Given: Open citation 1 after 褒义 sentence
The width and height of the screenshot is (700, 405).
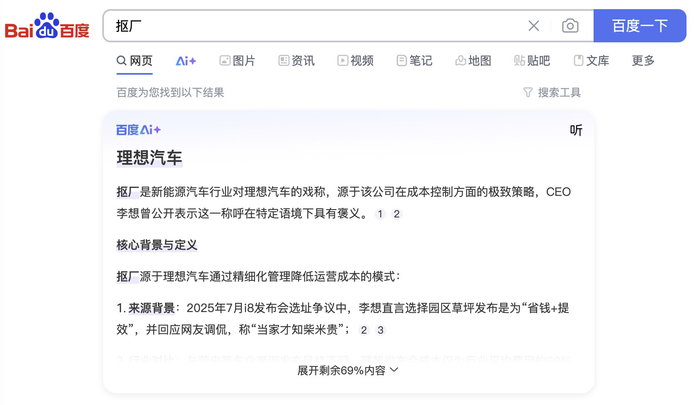Looking at the screenshot, I should coord(380,214).
